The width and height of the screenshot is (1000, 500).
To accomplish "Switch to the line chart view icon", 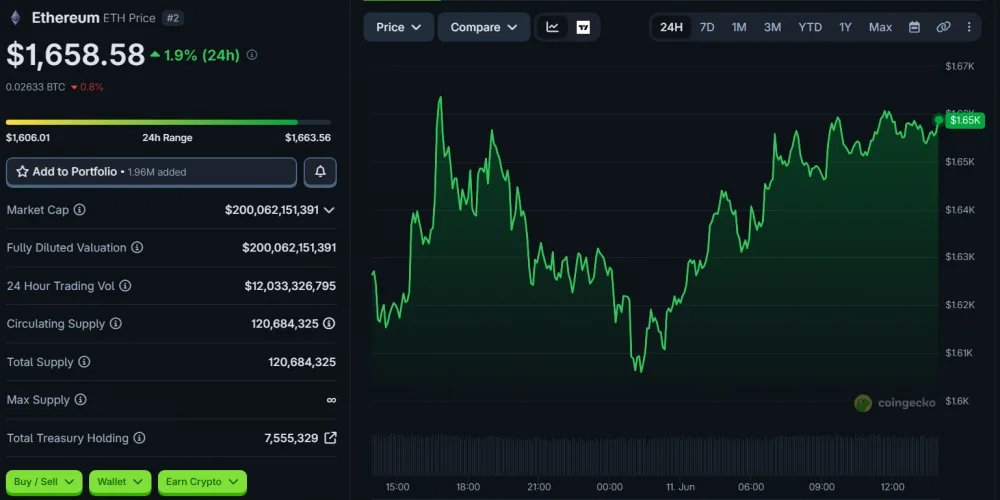I will tap(552, 27).
